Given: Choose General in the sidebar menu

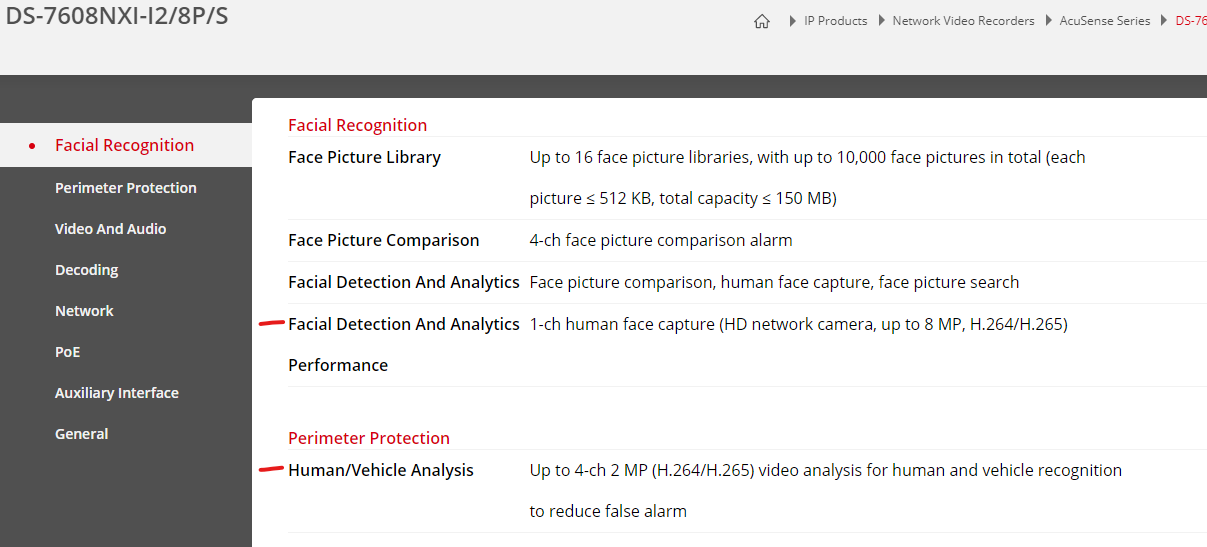Looking at the screenshot, I should click(x=81, y=434).
